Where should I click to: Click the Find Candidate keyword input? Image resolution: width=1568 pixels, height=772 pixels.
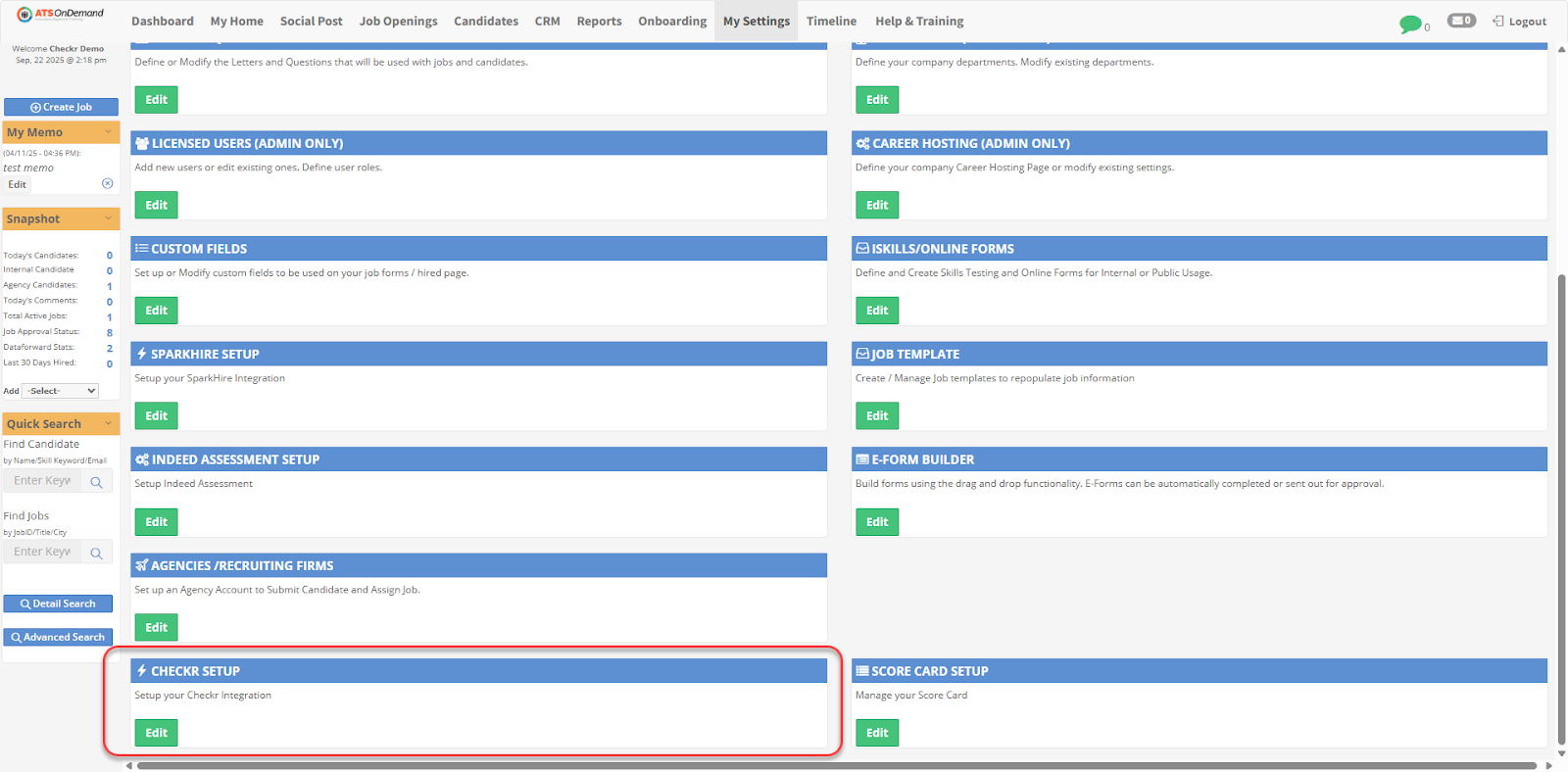(x=43, y=481)
